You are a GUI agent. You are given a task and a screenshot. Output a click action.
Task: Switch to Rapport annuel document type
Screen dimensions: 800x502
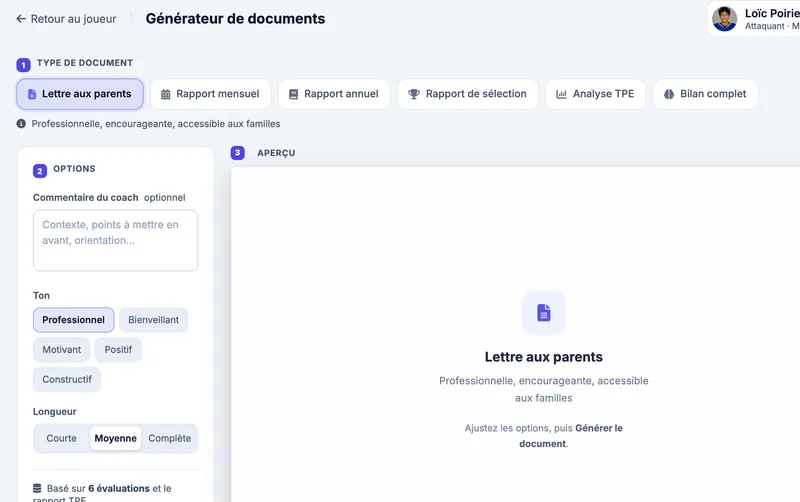pos(334,94)
